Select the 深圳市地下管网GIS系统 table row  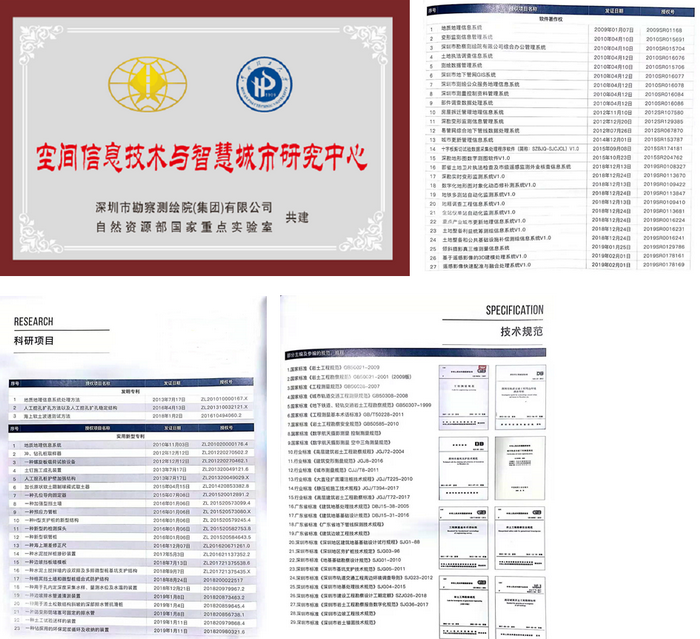click(x=463, y=75)
